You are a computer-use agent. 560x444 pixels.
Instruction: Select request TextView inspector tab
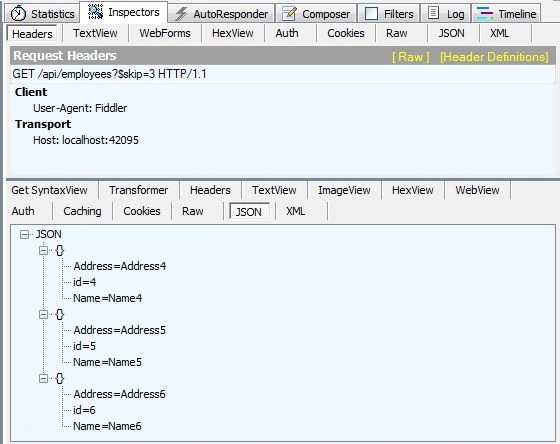tap(95, 33)
